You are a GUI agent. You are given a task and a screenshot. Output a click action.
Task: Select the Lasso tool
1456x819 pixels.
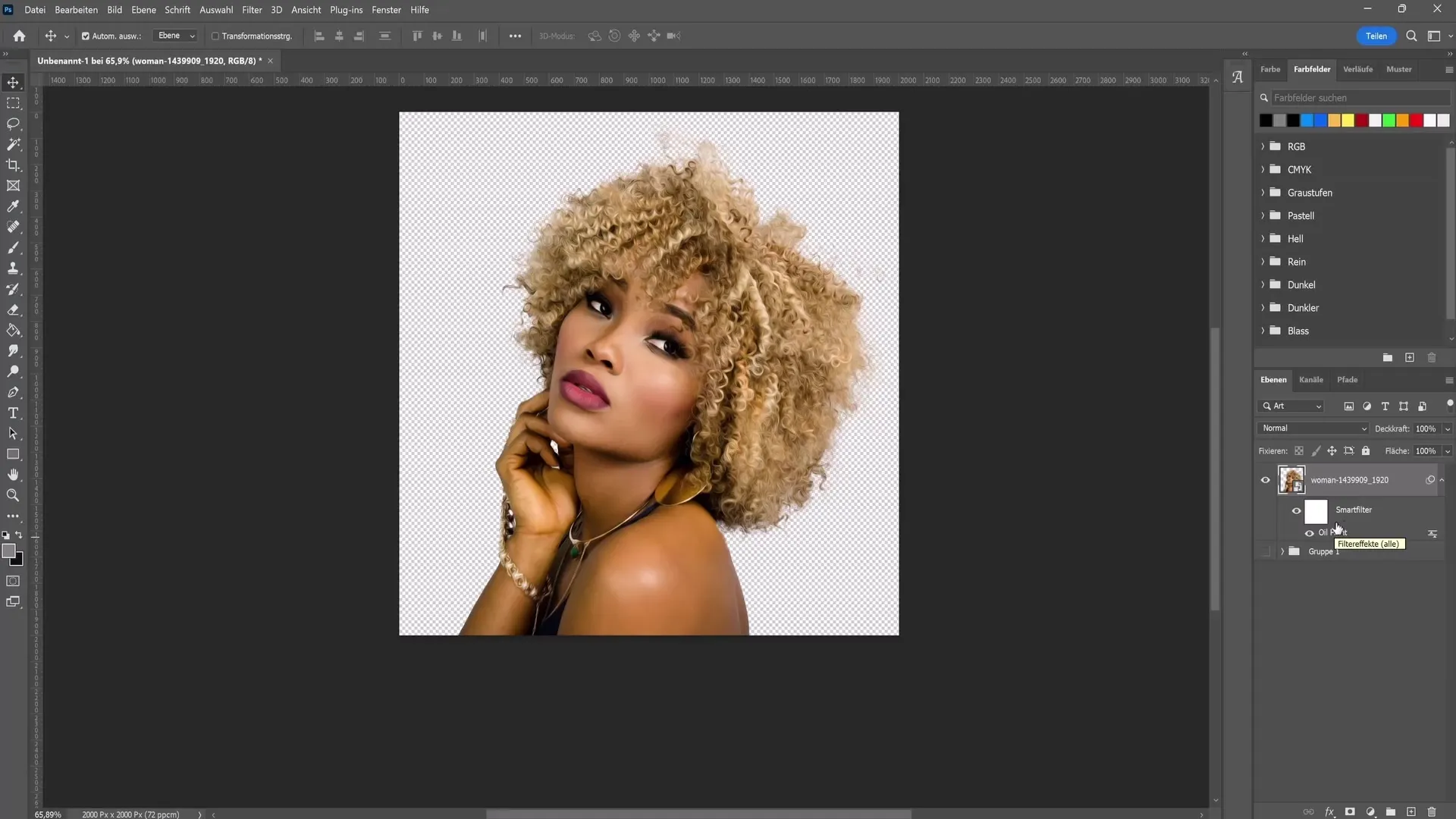tap(14, 122)
